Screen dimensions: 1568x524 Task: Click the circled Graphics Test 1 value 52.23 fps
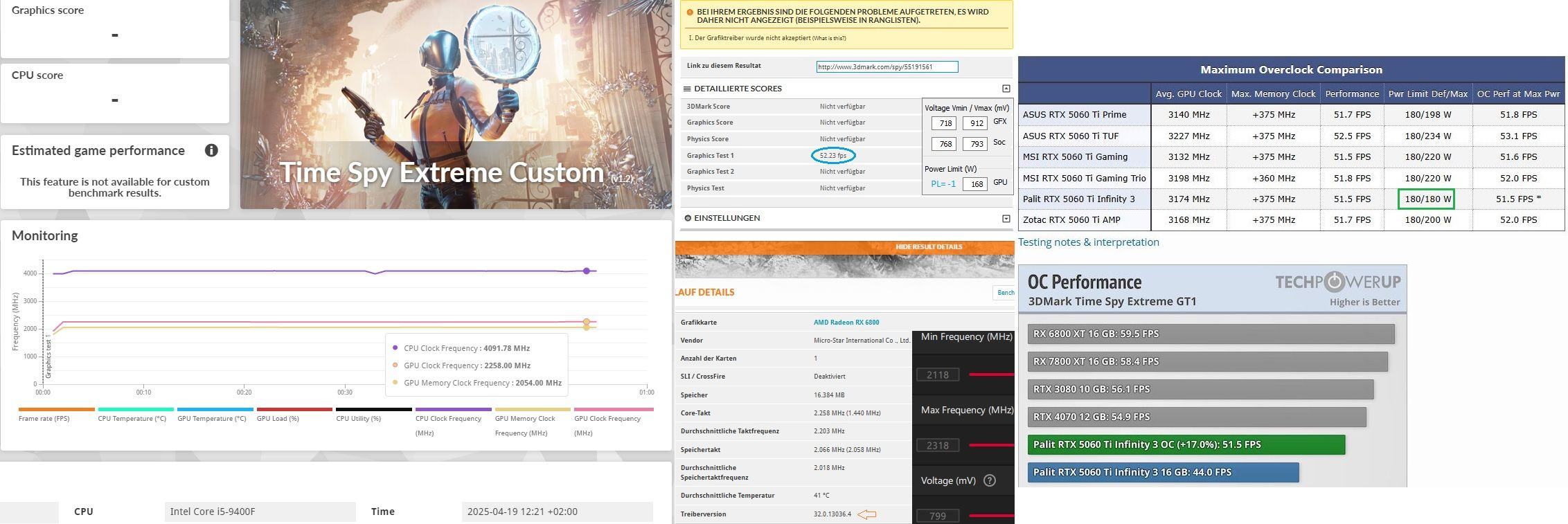[x=833, y=156]
